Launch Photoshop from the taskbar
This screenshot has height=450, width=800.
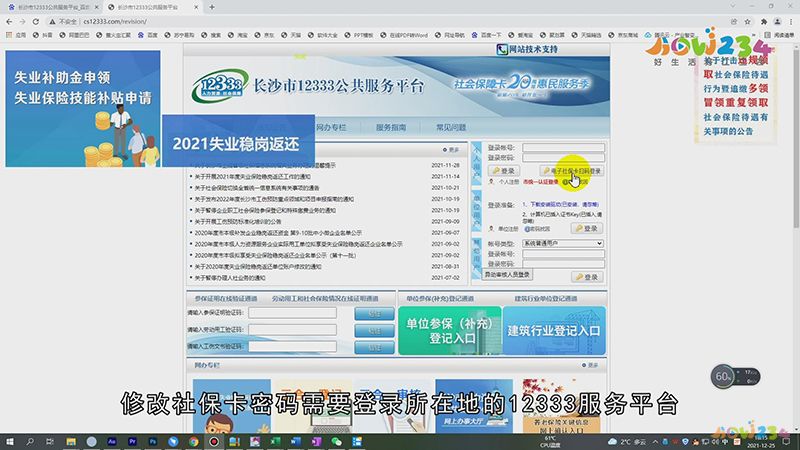click(153, 441)
